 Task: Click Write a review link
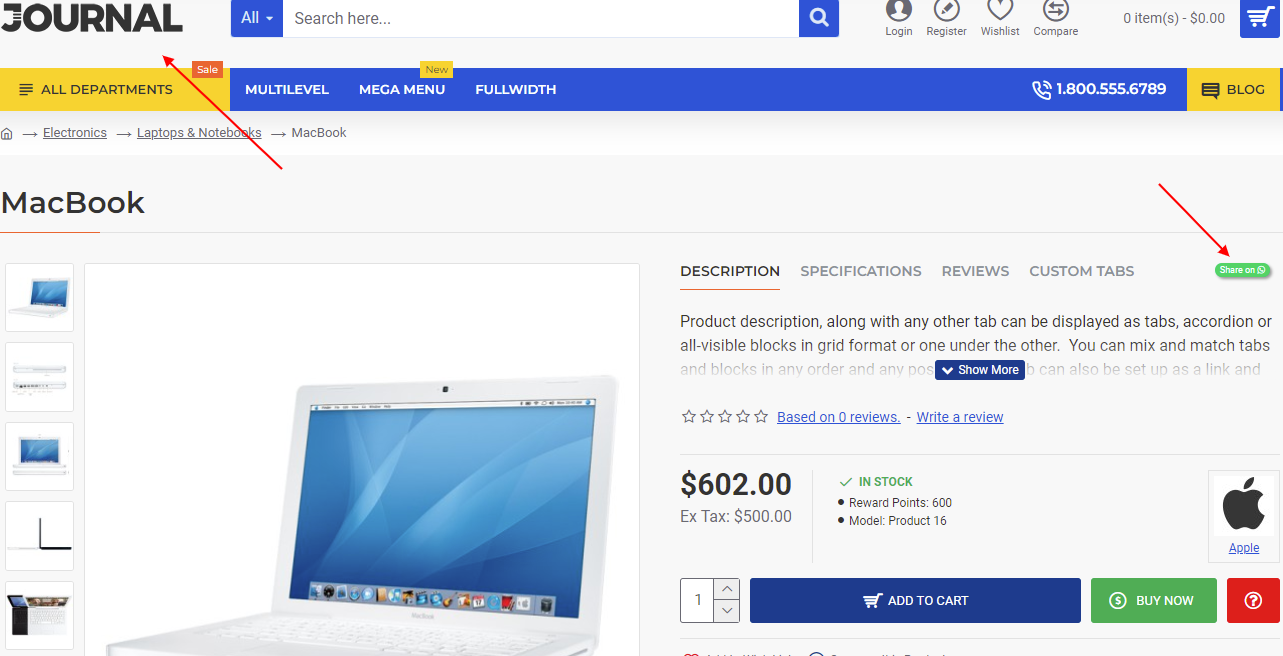point(960,417)
